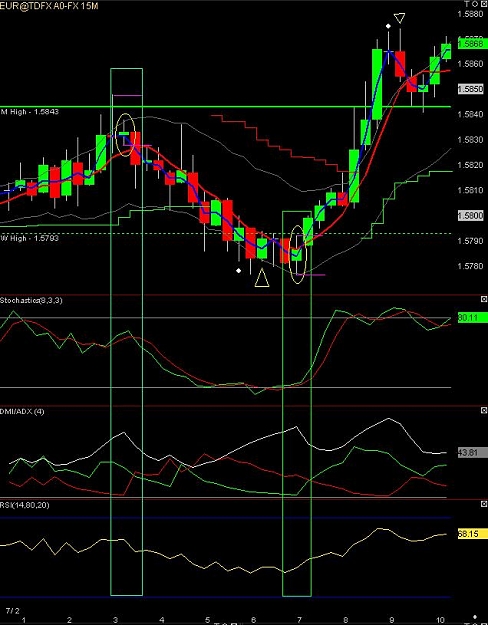The image size is (488, 625).
Task: Click time axis label 2
Action: point(69,620)
